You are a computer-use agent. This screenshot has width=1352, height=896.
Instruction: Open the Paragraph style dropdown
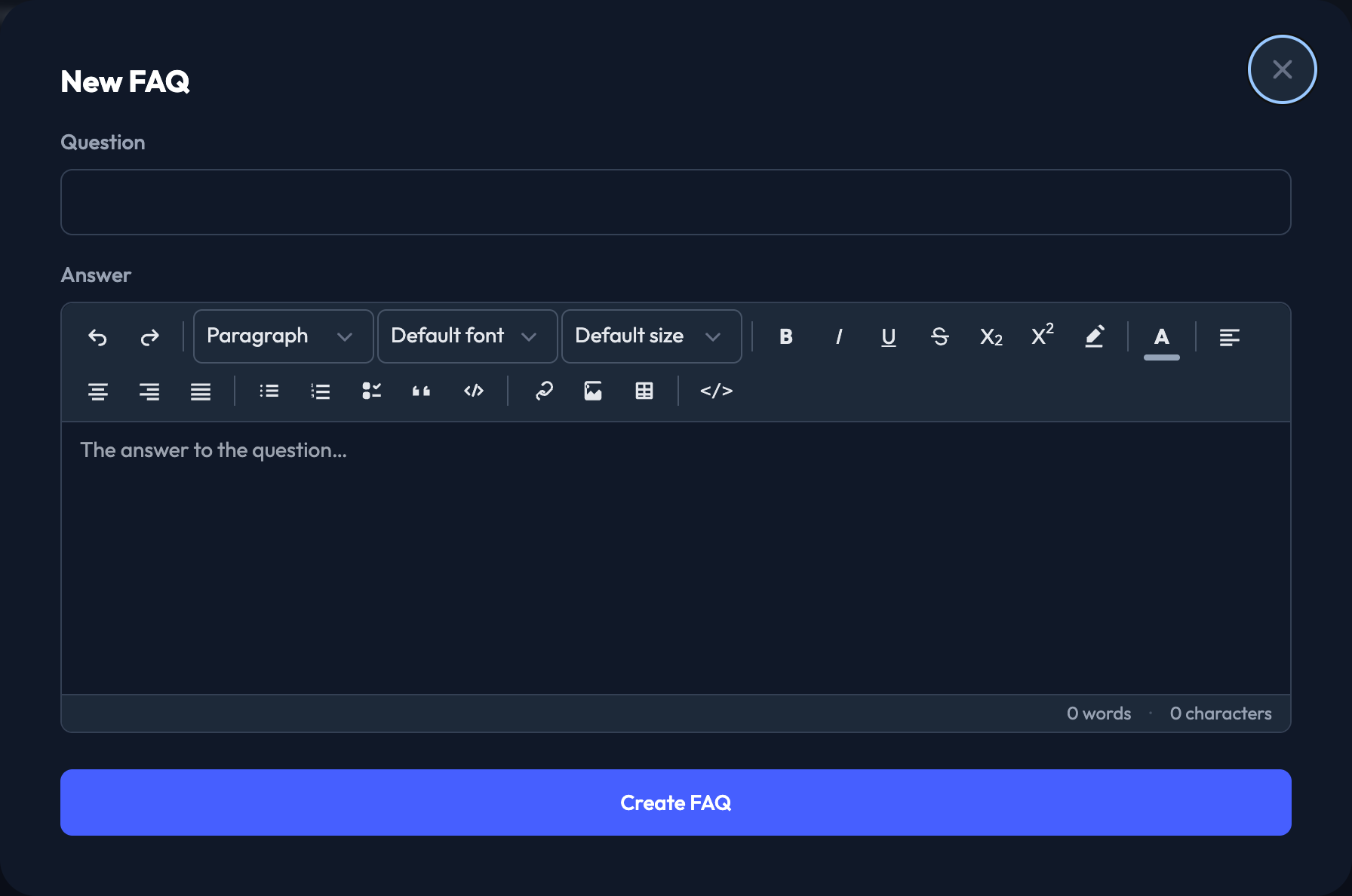(x=284, y=336)
